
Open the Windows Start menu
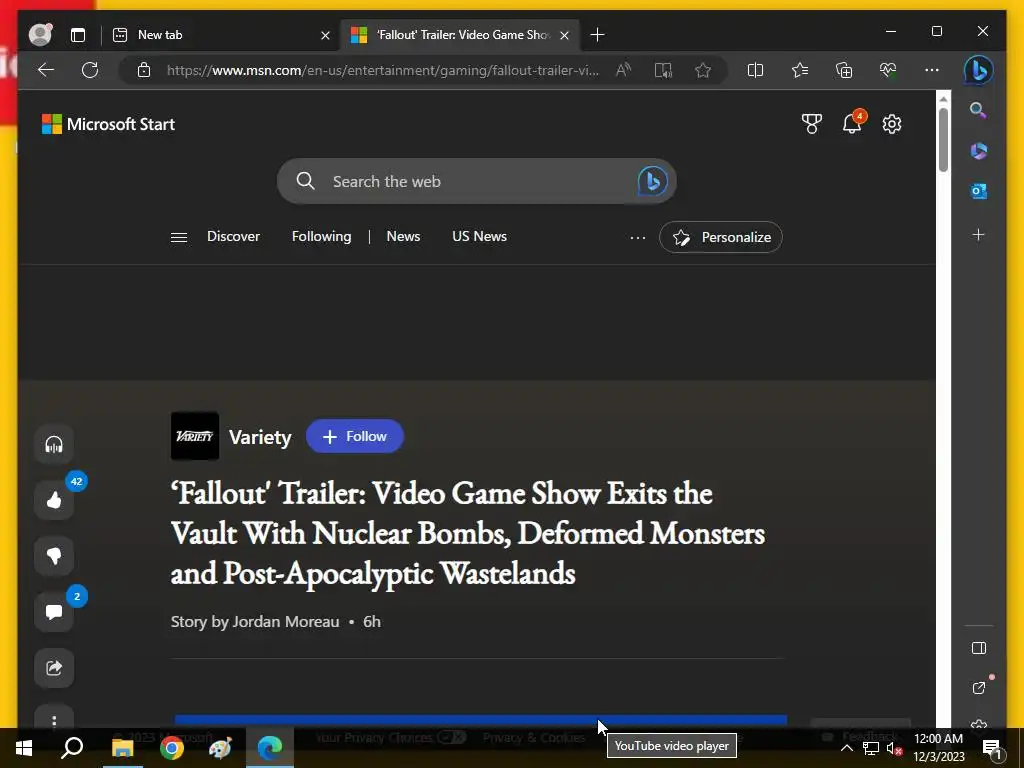[24, 748]
